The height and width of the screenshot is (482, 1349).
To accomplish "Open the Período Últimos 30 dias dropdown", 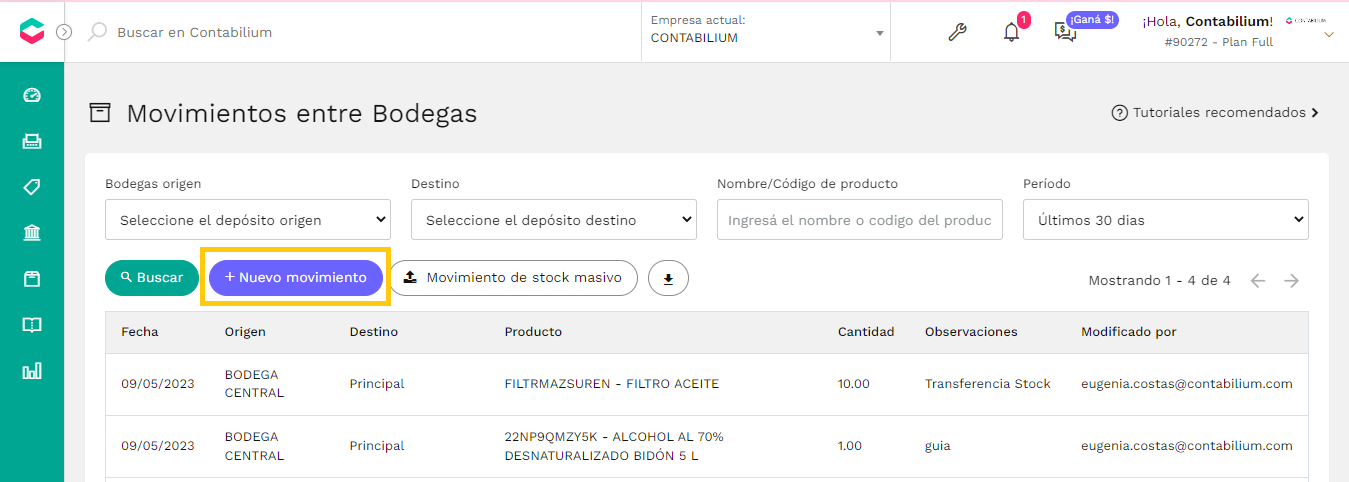I will (x=1166, y=220).
